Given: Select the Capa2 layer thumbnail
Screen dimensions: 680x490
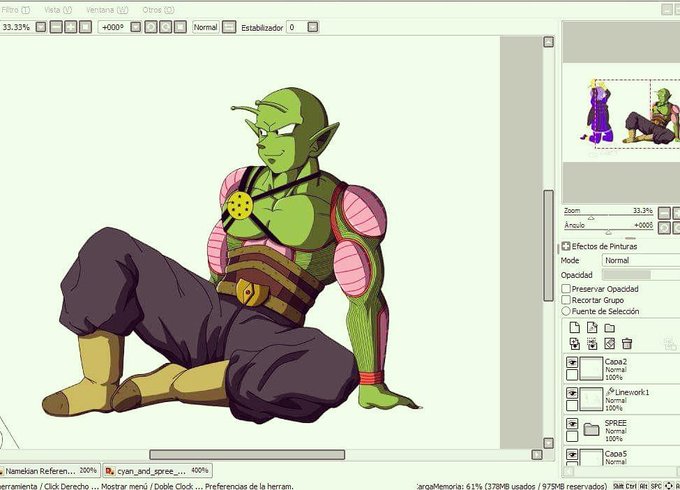Looking at the screenshot, I should tap(592, 369).
